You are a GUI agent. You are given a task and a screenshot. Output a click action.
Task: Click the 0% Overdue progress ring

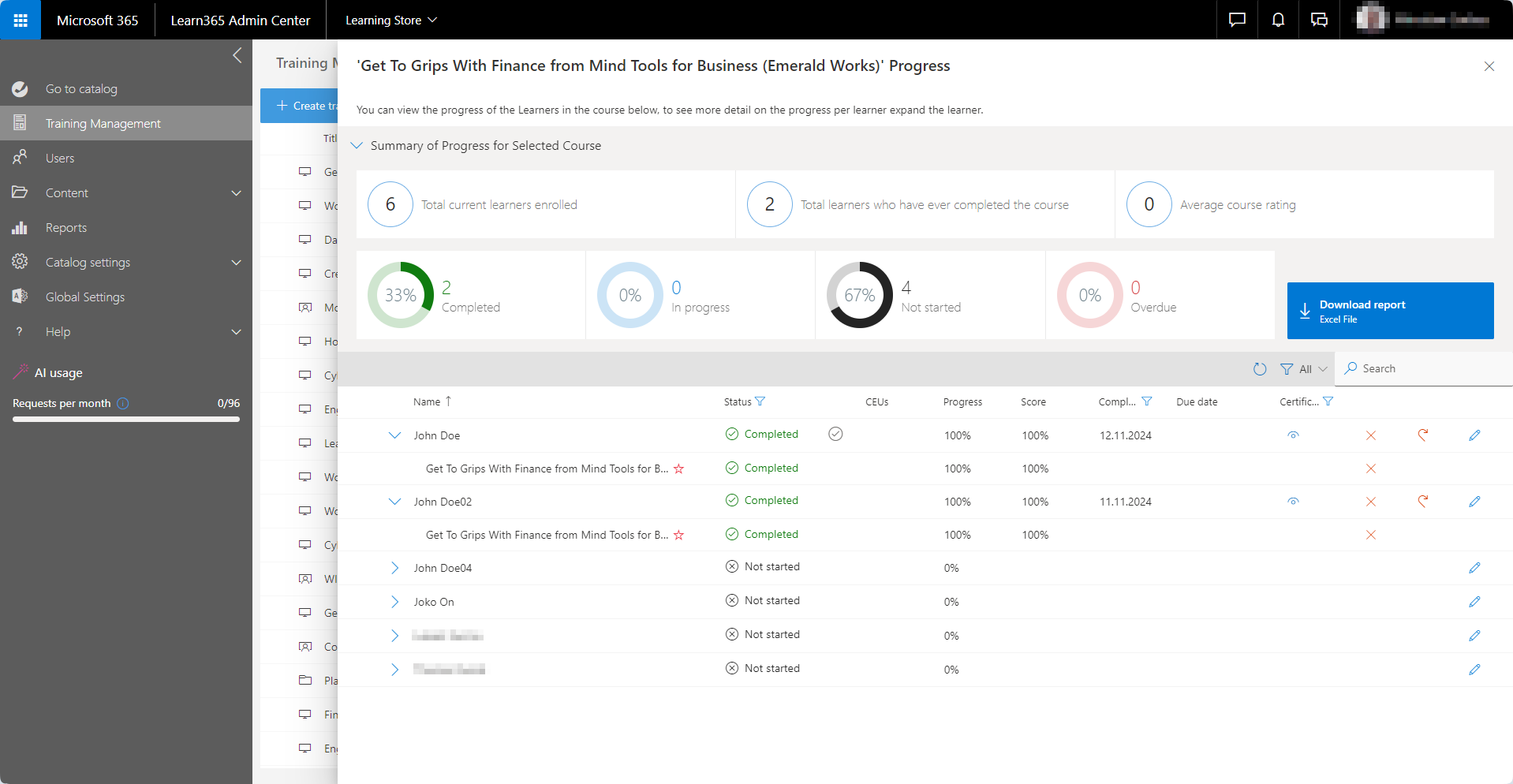1090,295
